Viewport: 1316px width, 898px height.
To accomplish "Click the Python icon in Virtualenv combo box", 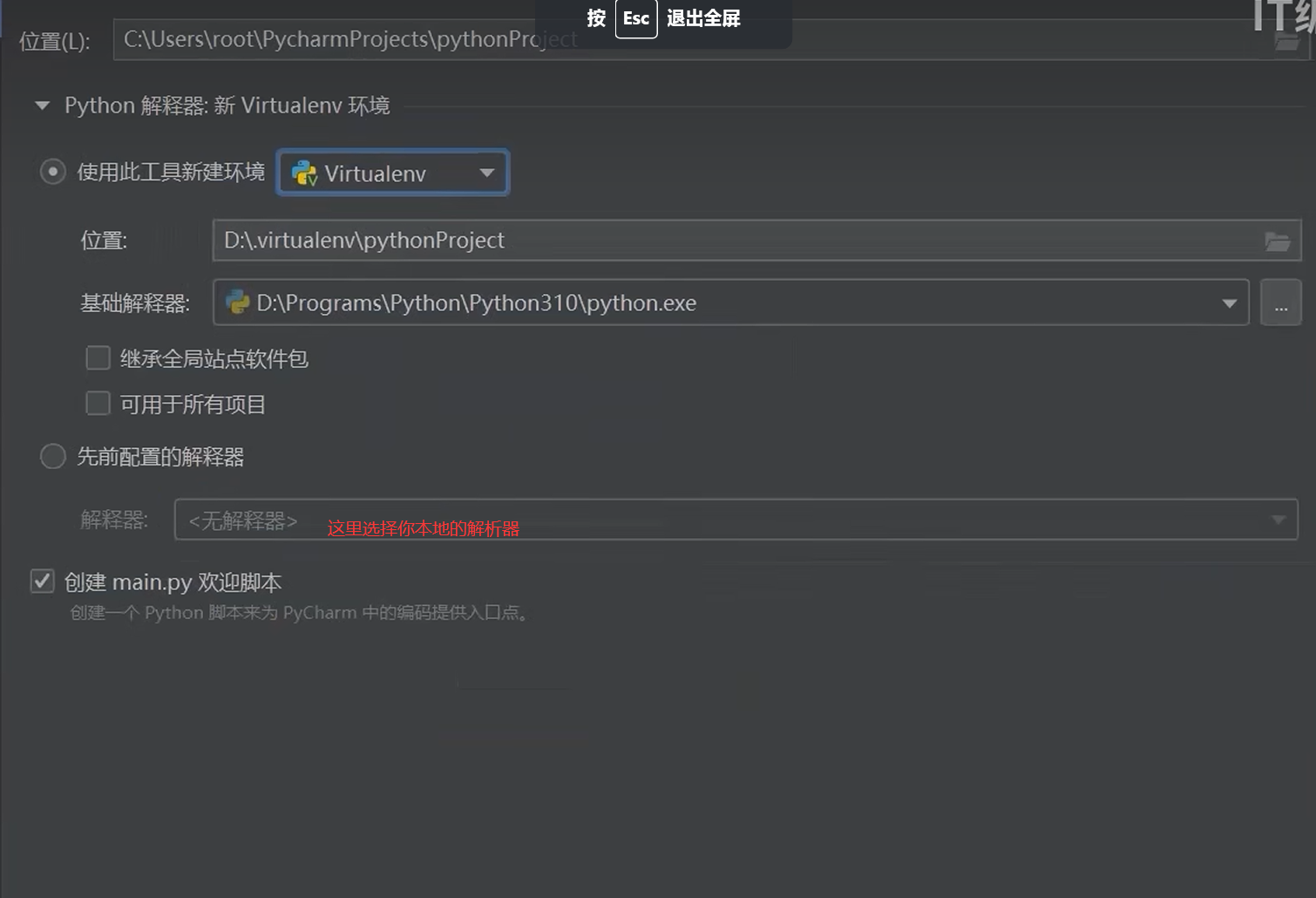I will (x=304, y=173).
